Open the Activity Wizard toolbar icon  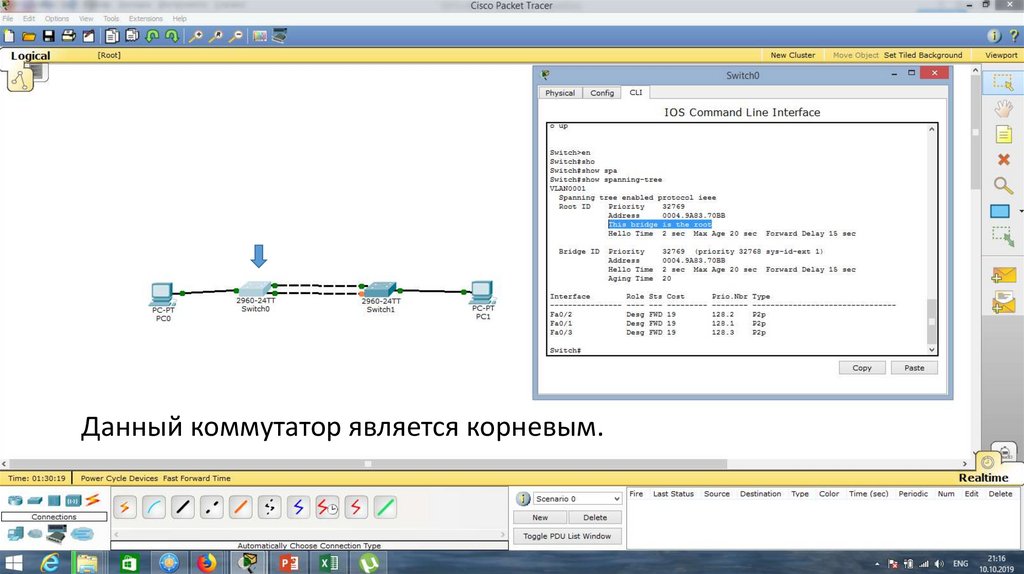[x=88, y=36]
